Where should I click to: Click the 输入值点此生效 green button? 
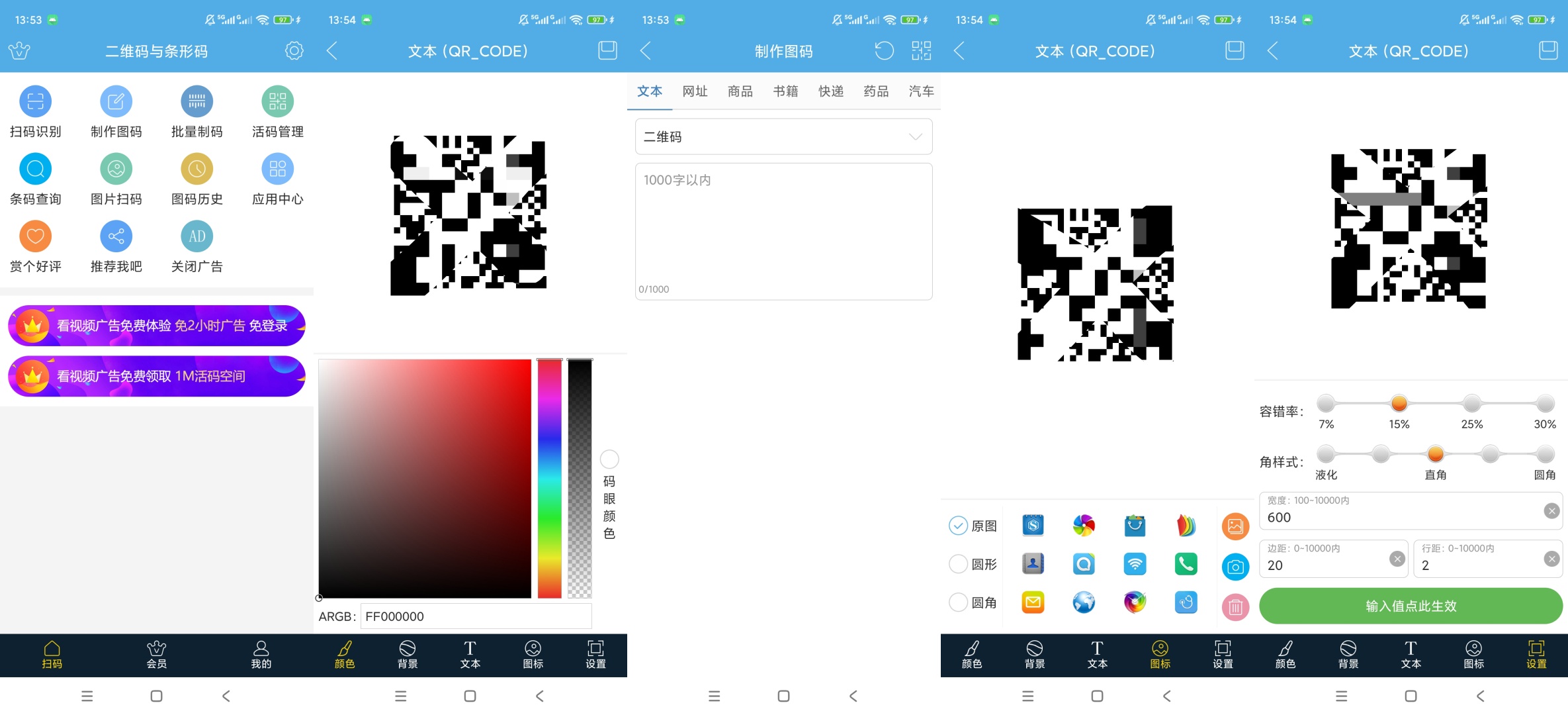(1411, 606)
